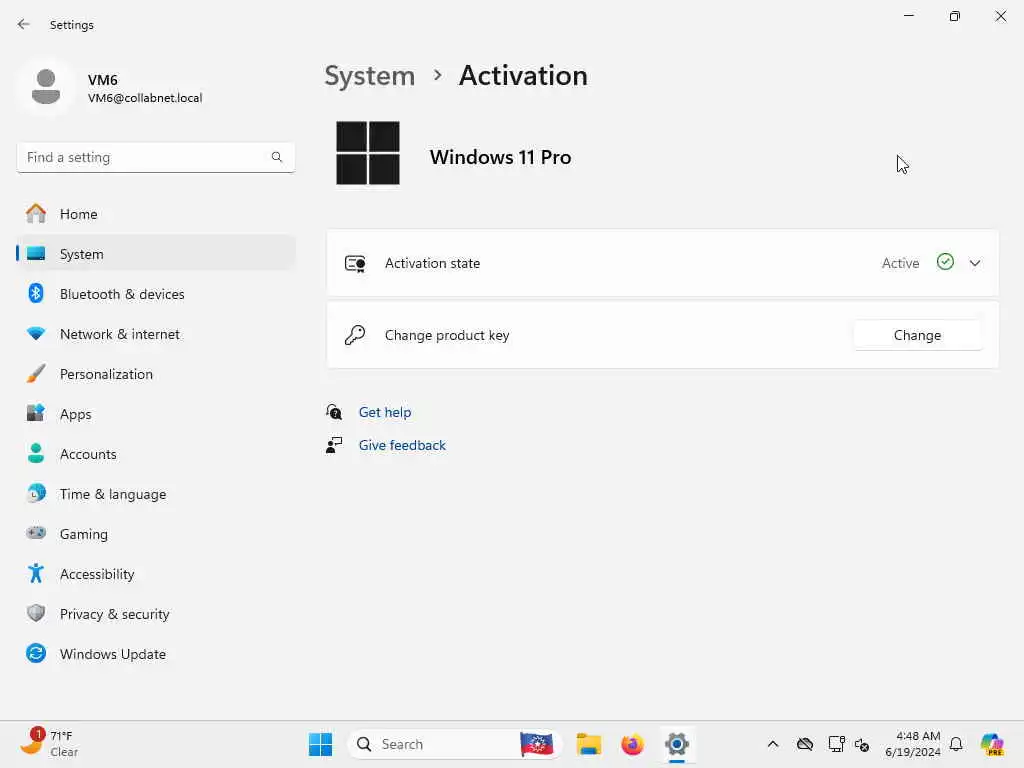Image resolution: width=1024 pixels, height=768 pixels.
Task: Click the Give feedback person icon
Action: point(334,445)
